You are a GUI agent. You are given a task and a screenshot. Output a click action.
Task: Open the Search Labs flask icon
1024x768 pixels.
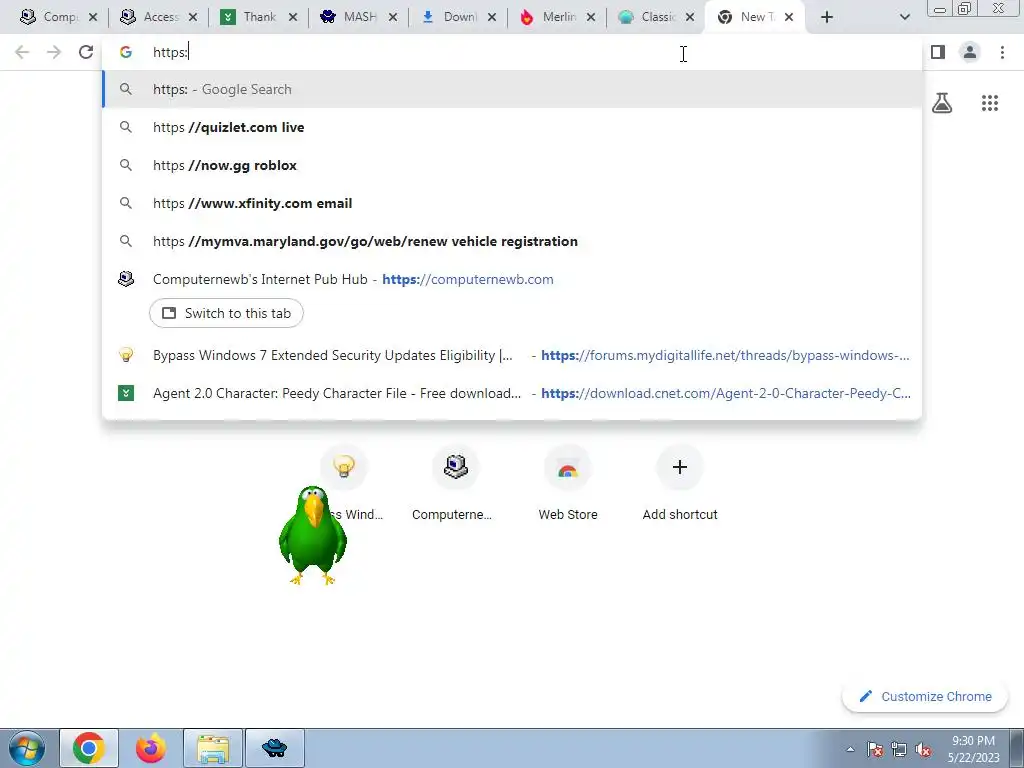(x=942, y=103)
